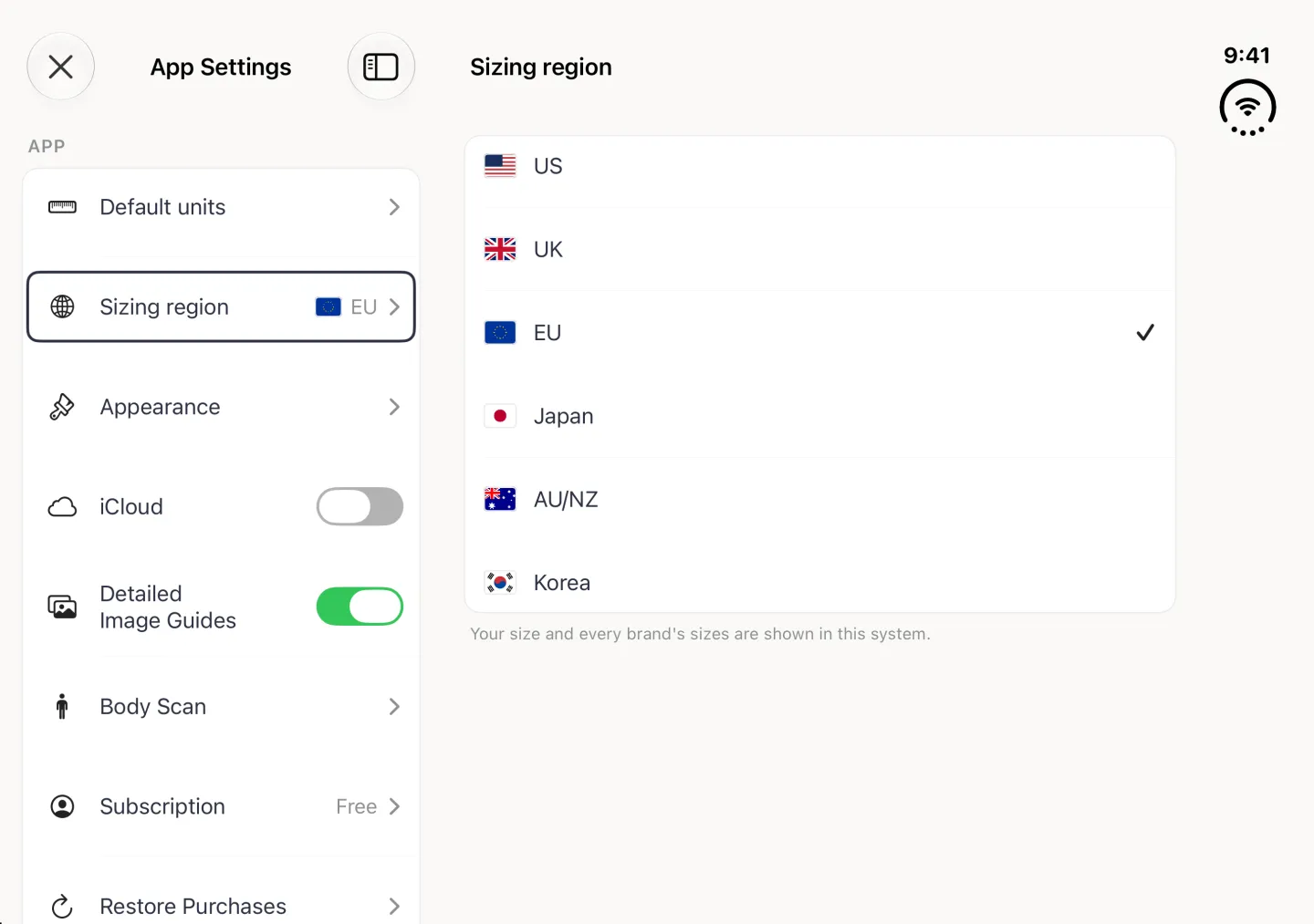Click the Subscription chevron
Viewport: 1314px width, 924px height.
pyautogui.click(x=394, y=806)
